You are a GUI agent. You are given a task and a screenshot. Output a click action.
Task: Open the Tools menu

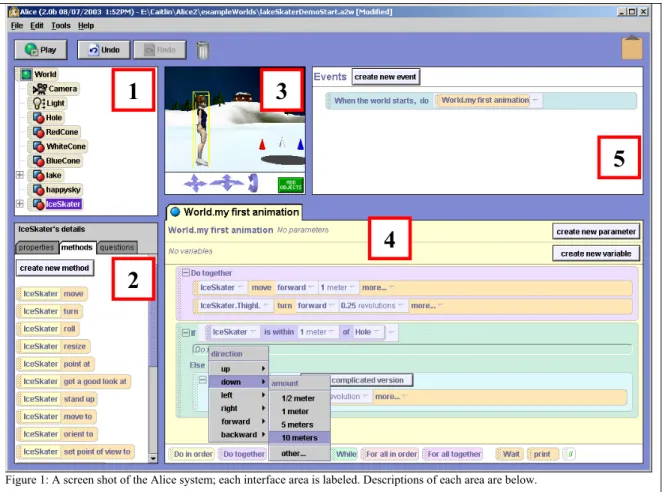pyautogui.click(x=61, y=25)
